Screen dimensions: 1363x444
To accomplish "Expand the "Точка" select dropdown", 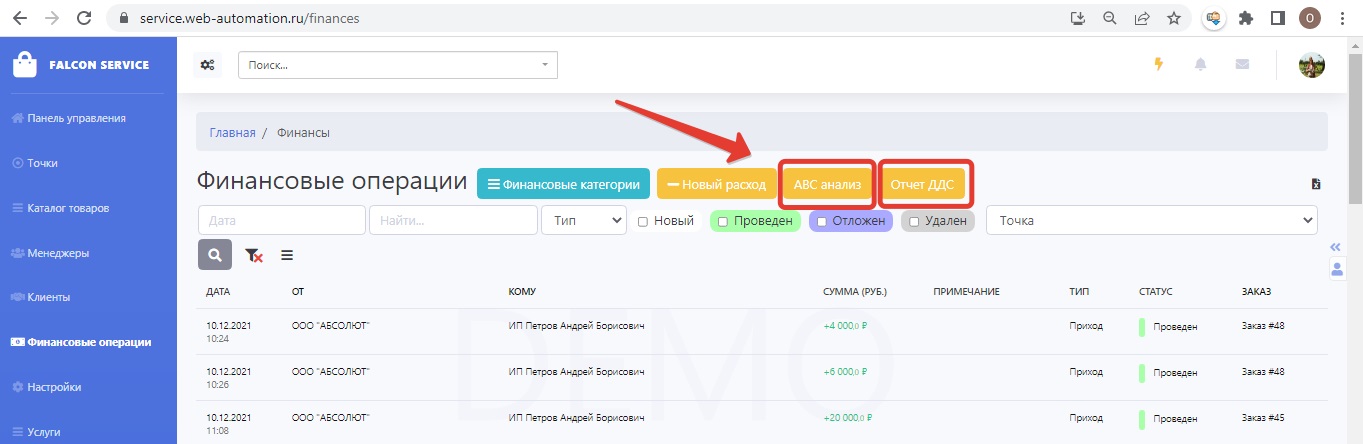I will 1151,220.
